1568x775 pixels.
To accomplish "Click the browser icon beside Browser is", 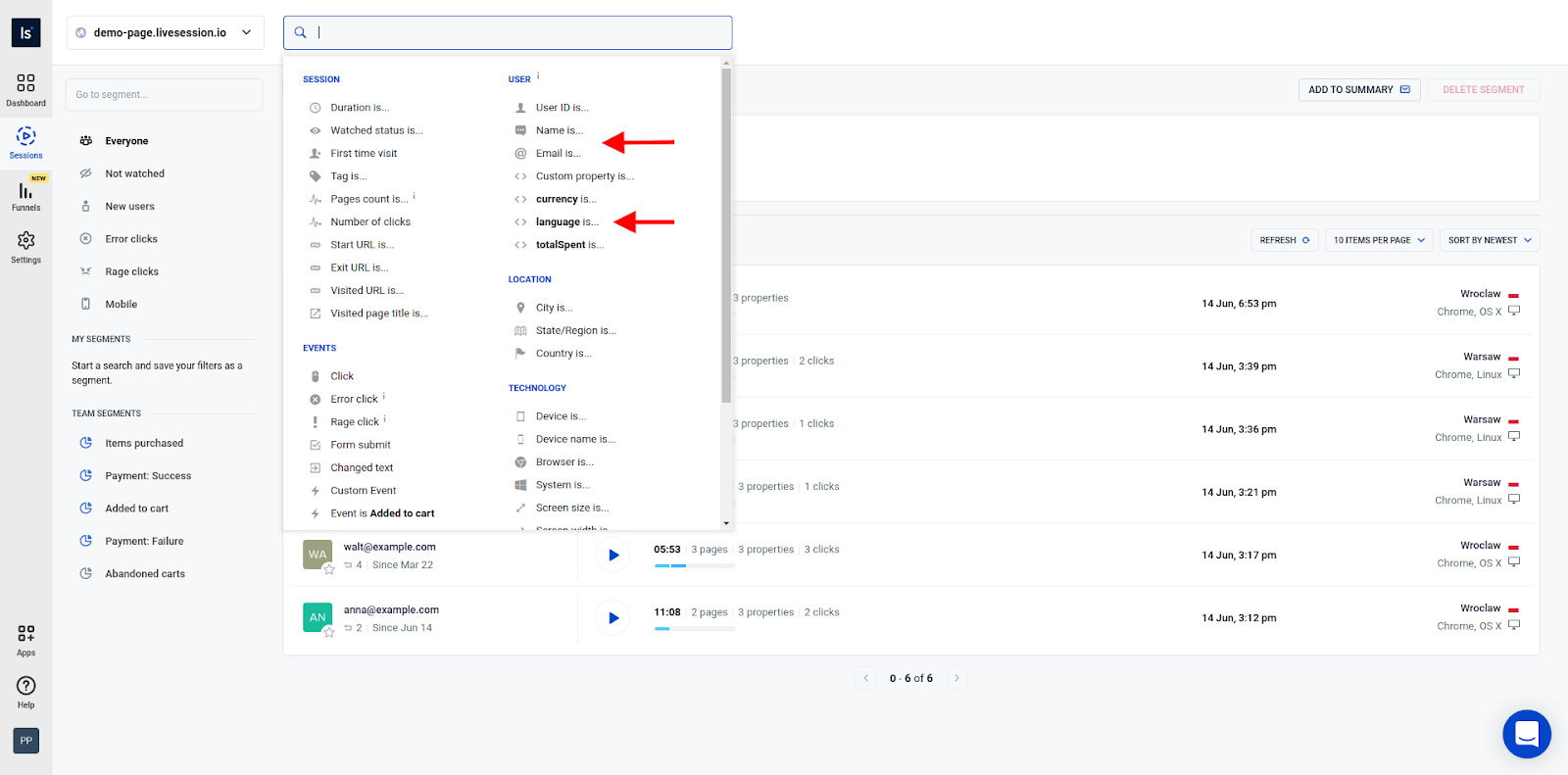I will [x=520, y=462].
